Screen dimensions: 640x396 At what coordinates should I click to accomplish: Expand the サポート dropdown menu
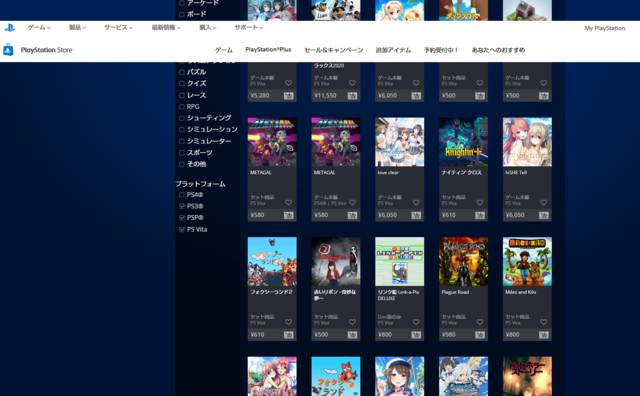pos(249,27)
